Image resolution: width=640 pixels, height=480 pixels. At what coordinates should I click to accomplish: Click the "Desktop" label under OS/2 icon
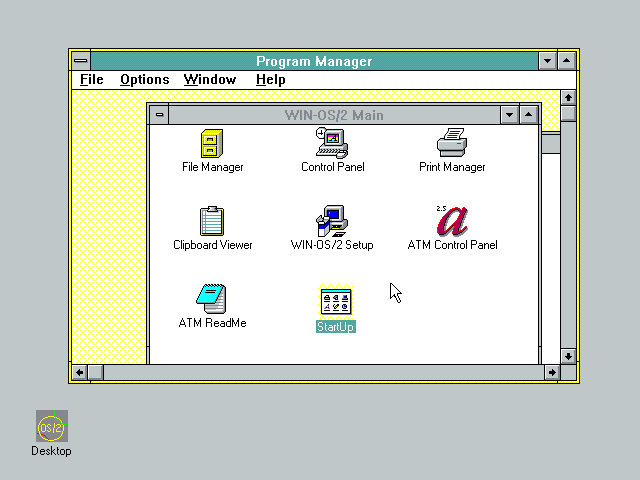[51, 451]
